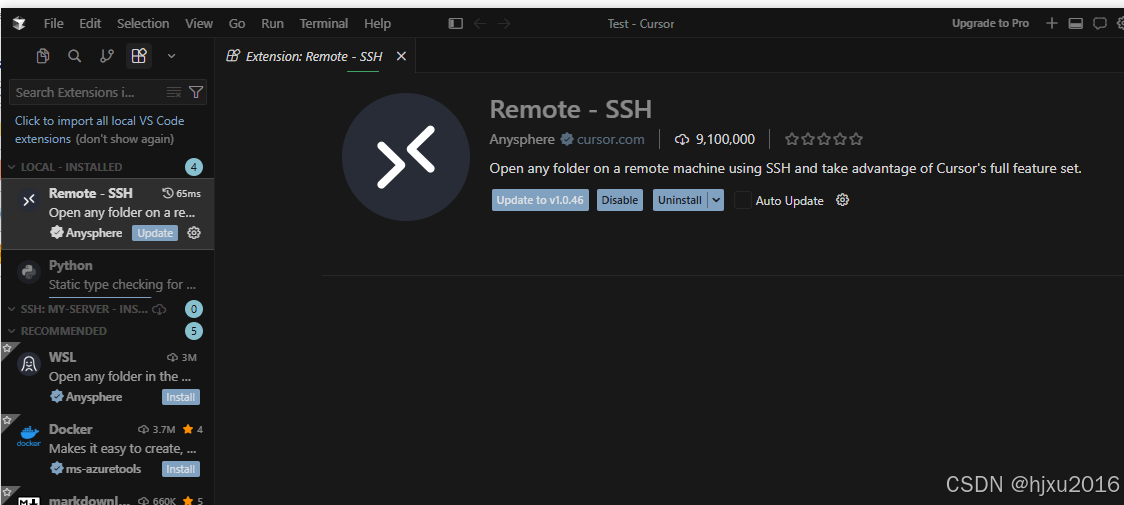Install the WSL extension

(x=181, y=397)
